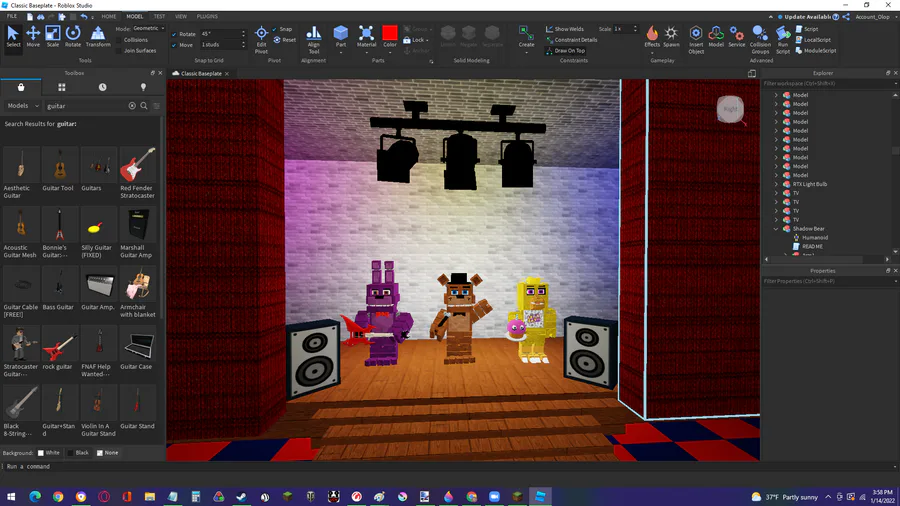Image resolution: width=900 pixels, height=506 pixels.
Task: Click the toolbox search magnifier icon
Action: 144,106
